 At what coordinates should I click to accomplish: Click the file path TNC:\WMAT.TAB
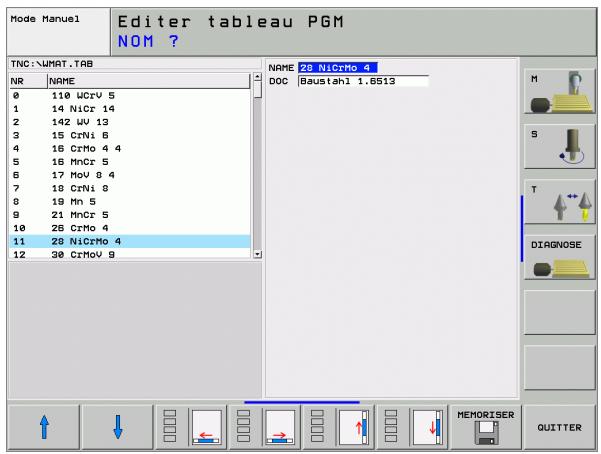(52, 64)
